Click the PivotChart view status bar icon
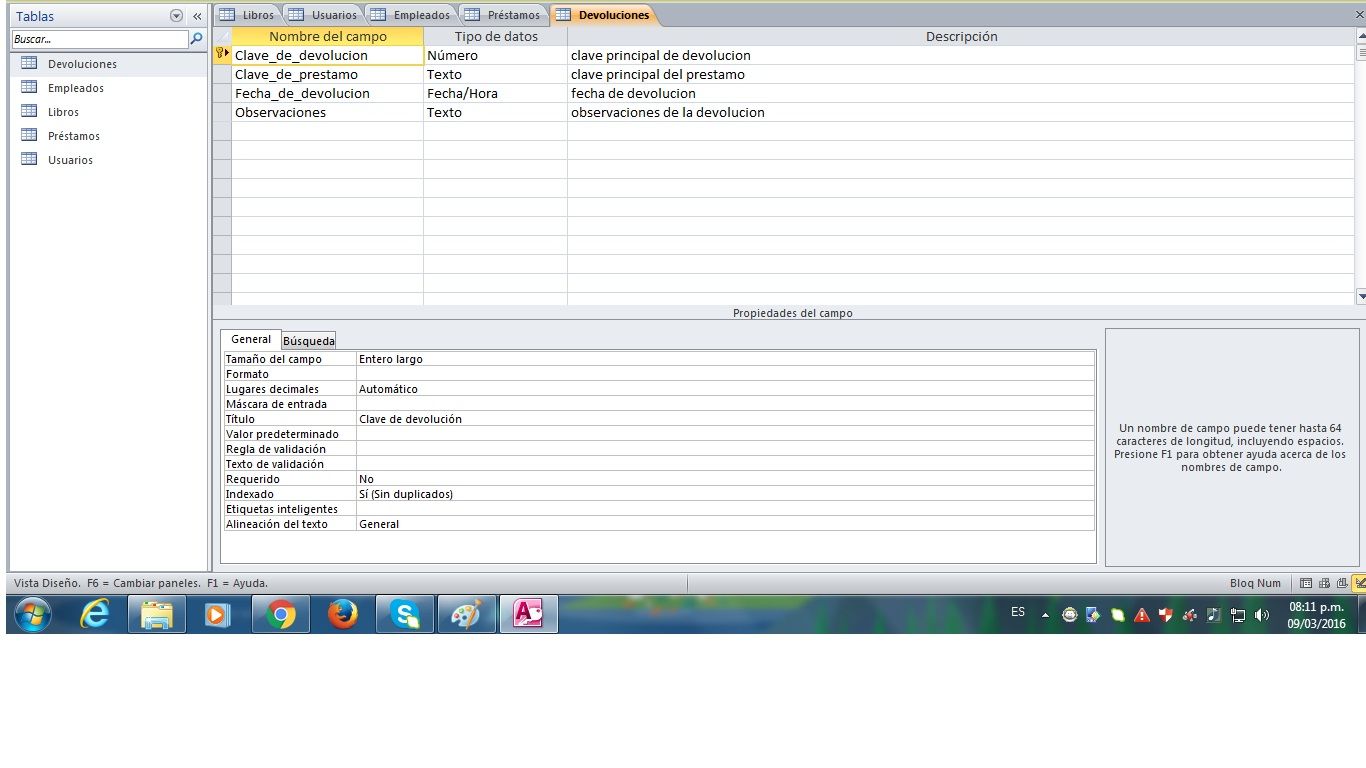 (1341, 583)
